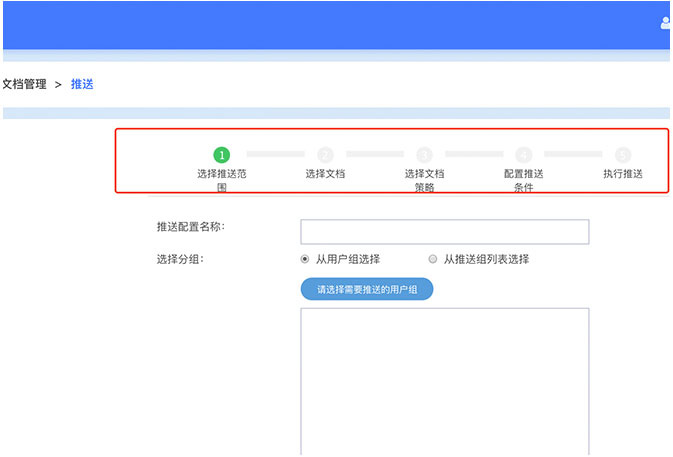Image resolution: width=673 pixels, height=457 pixels.
Task: Select the 从用户组选择 radio button
Action: tap(305, 259)
